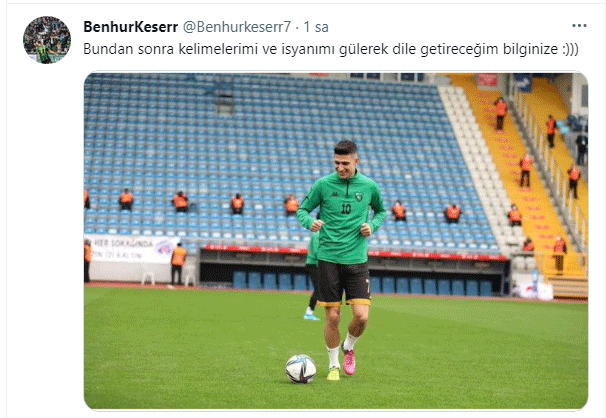Open the attached stadium photo

click(x=336, y=241)
